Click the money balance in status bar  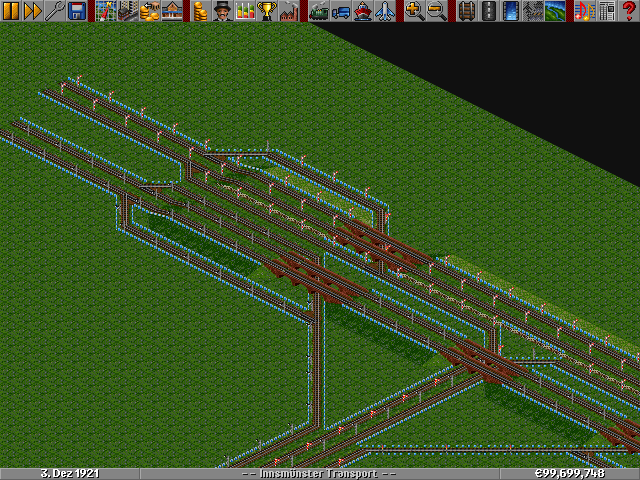pyautogui.click(x=568, y=473)
